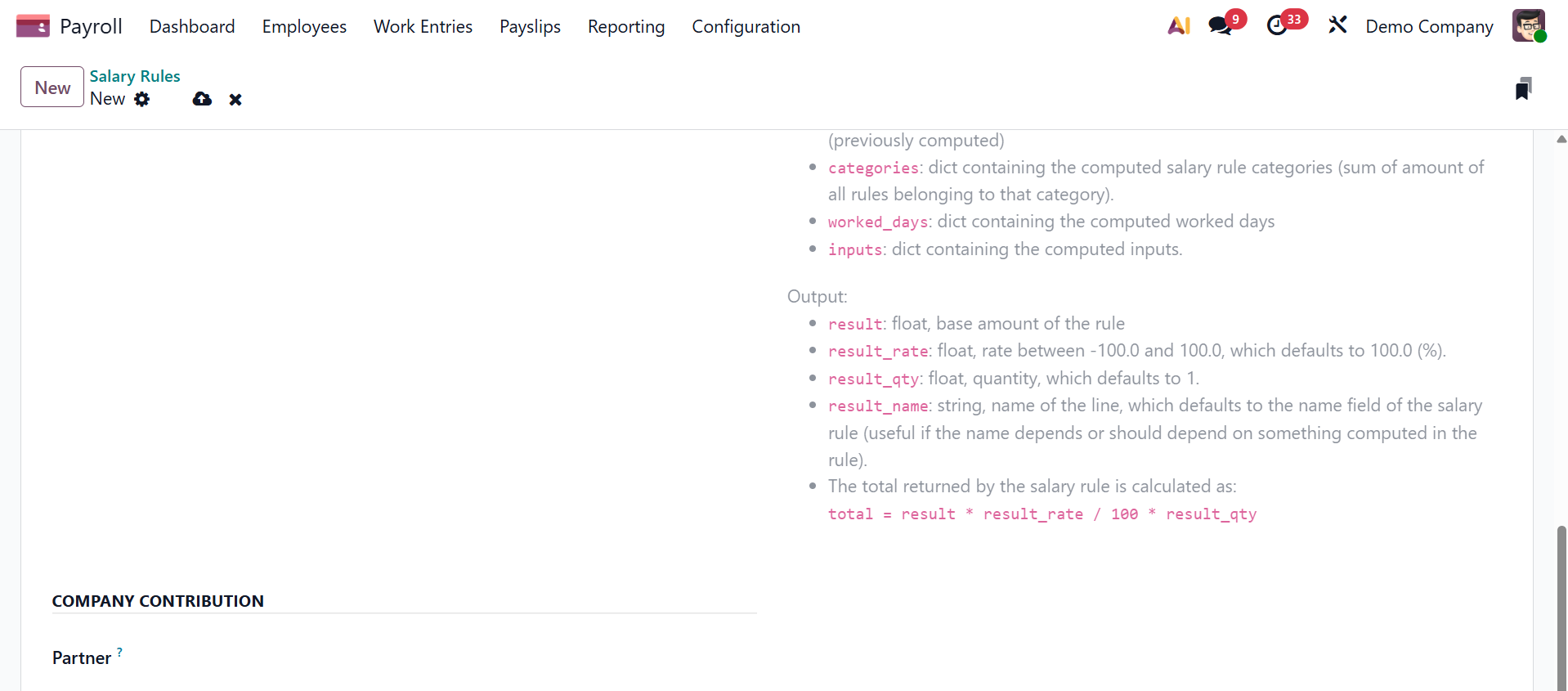This screenshot has height=691, width=1568.
Task: Open the actions gear icon
Action: (x=142, y=99)
